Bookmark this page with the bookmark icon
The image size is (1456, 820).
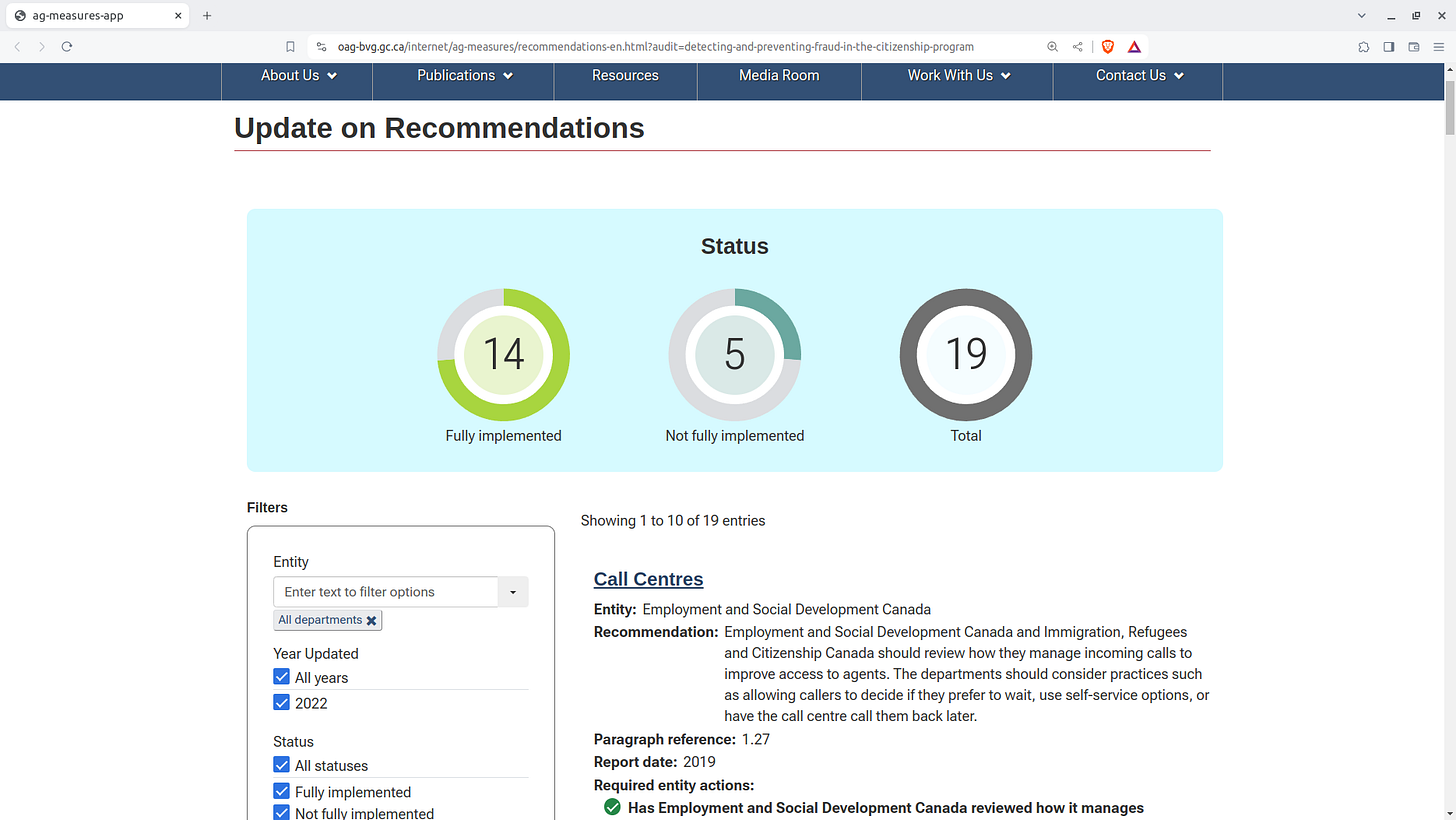pos(290,47)
